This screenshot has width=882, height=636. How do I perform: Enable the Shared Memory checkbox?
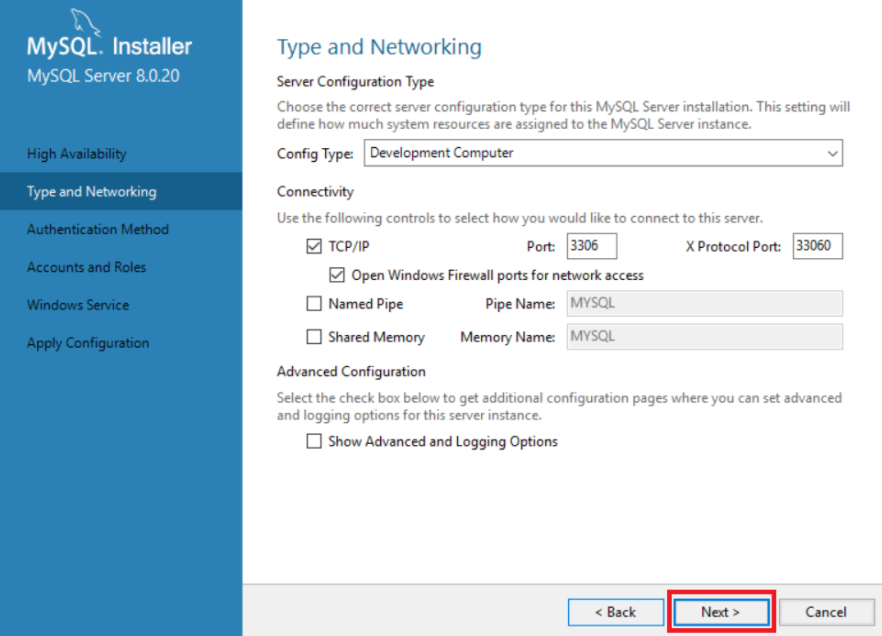click(314, 337)
